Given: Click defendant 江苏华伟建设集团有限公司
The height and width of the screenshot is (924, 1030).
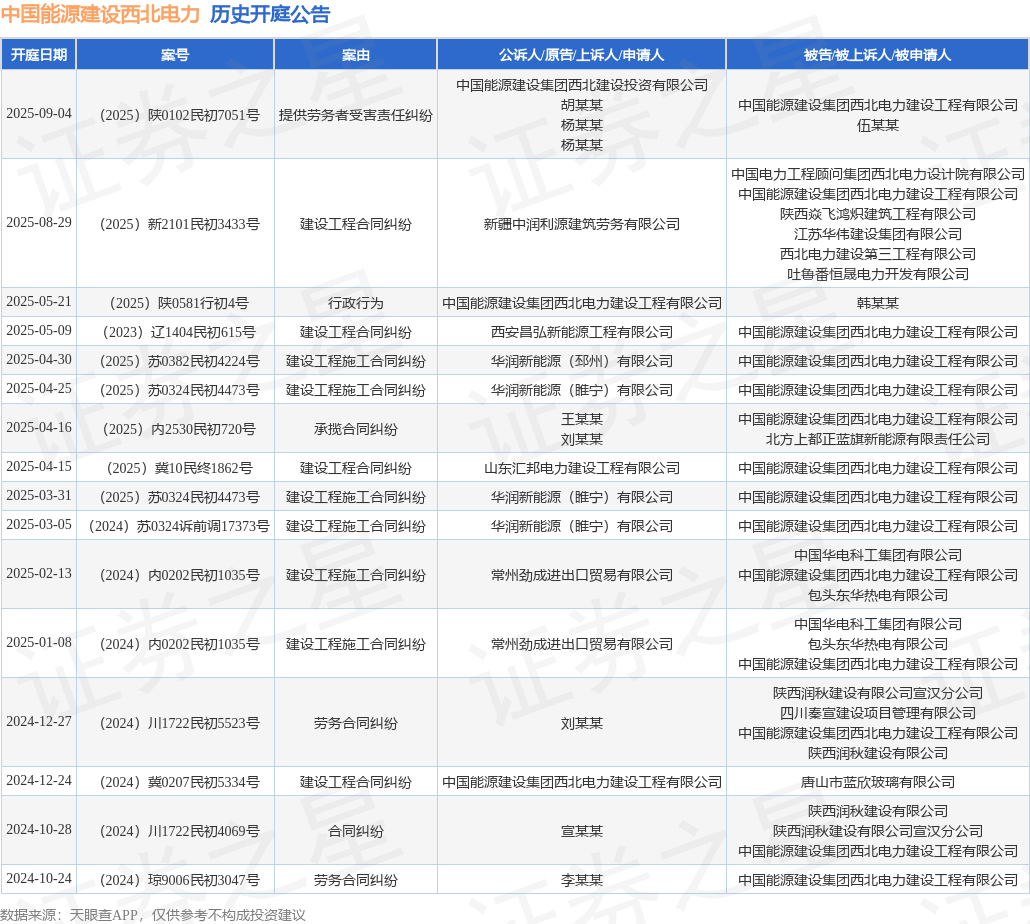Looking at the screenshot, I should (878, 234).
